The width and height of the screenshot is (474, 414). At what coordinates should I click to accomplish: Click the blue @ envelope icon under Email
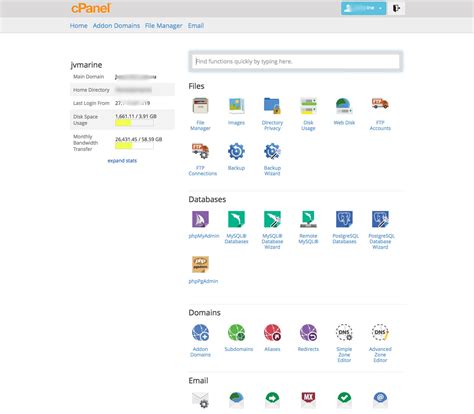click(x=380, y=400)
